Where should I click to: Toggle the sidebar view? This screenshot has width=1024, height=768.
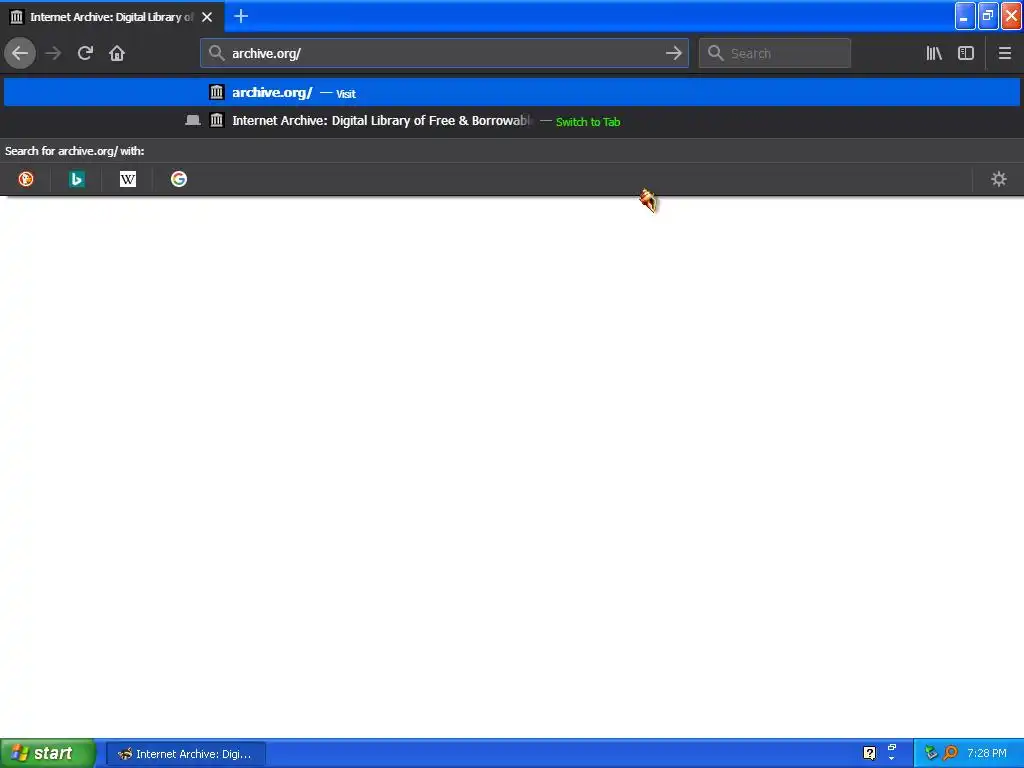point(966,53)
